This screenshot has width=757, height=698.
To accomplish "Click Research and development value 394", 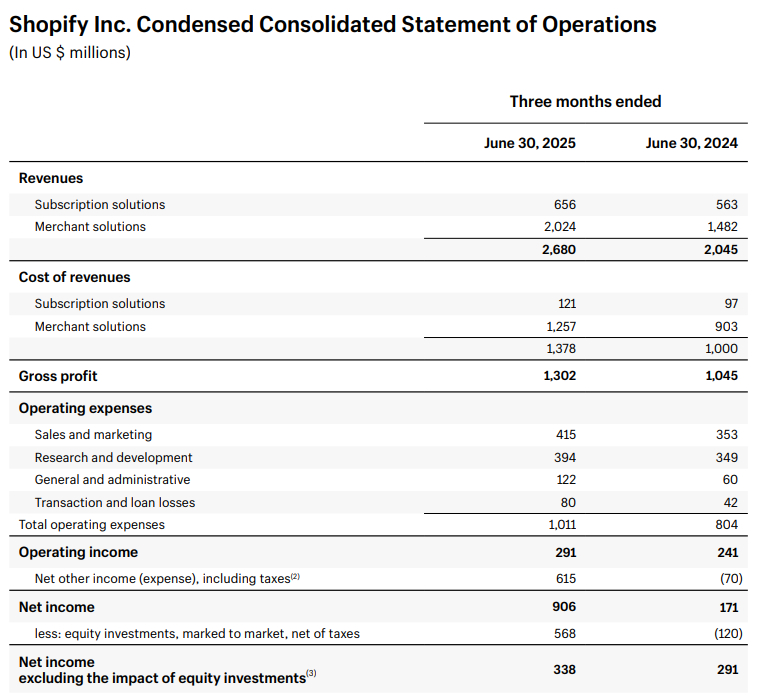I will [565, 458].
